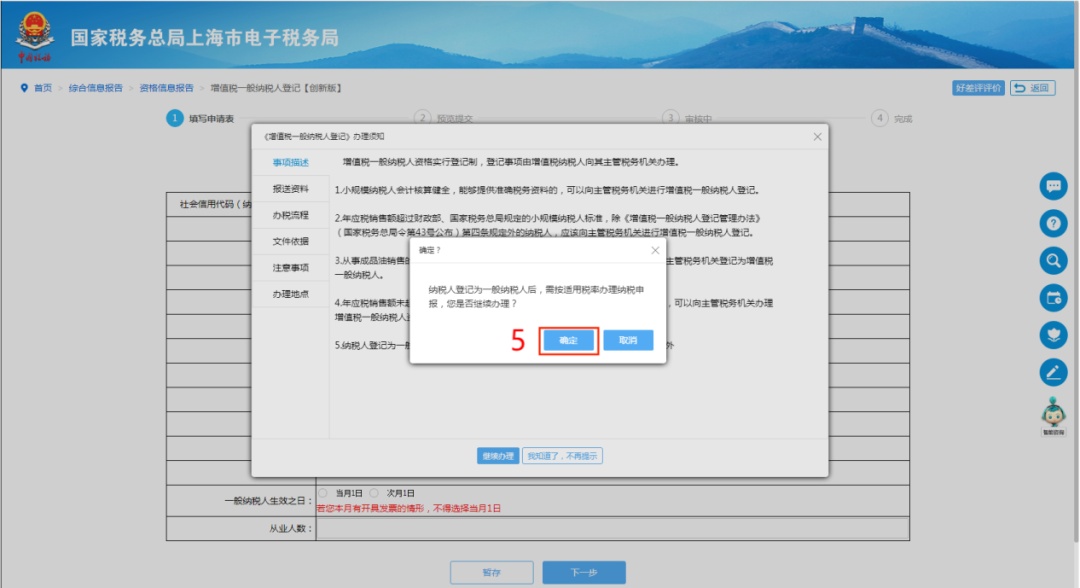The height and width of the screenshot is (588, 1080).
Task: Confirm with the 确定 button
Action: [x=568, y=340]
